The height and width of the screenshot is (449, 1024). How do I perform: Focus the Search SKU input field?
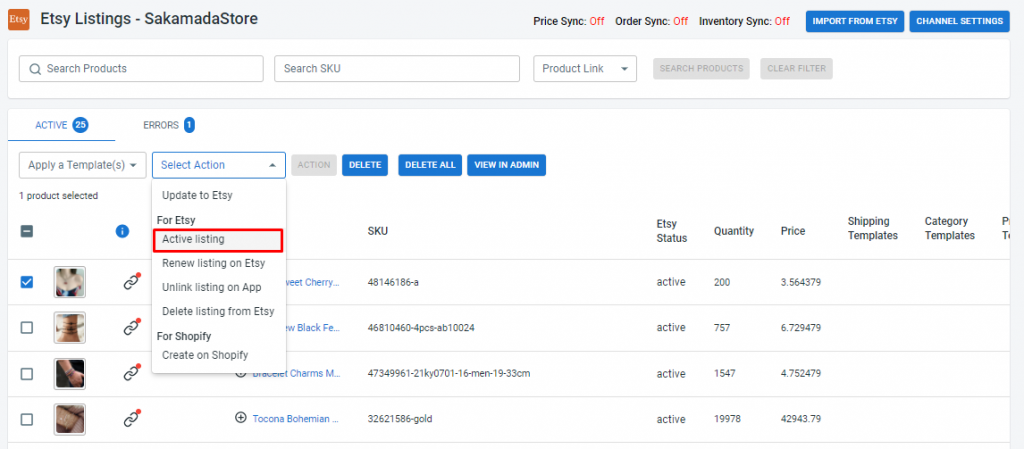click(397, 69)
